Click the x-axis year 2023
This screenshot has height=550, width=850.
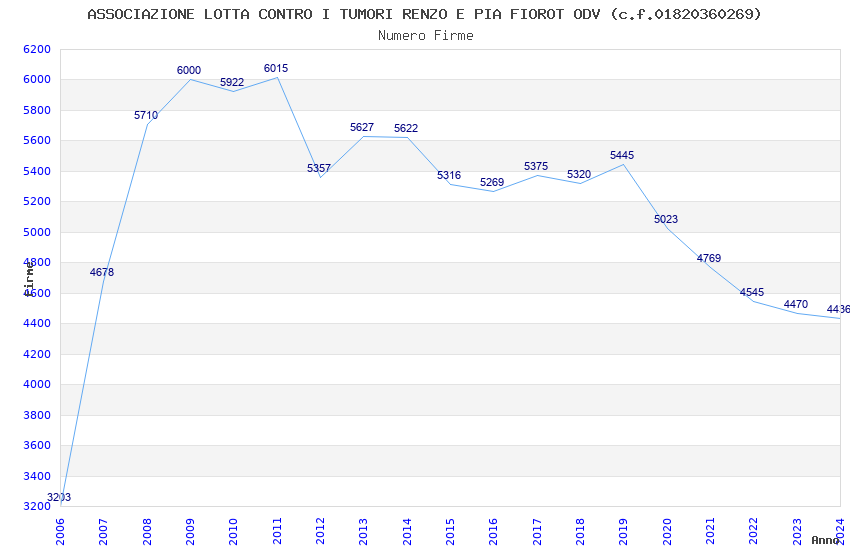(797, 532)
